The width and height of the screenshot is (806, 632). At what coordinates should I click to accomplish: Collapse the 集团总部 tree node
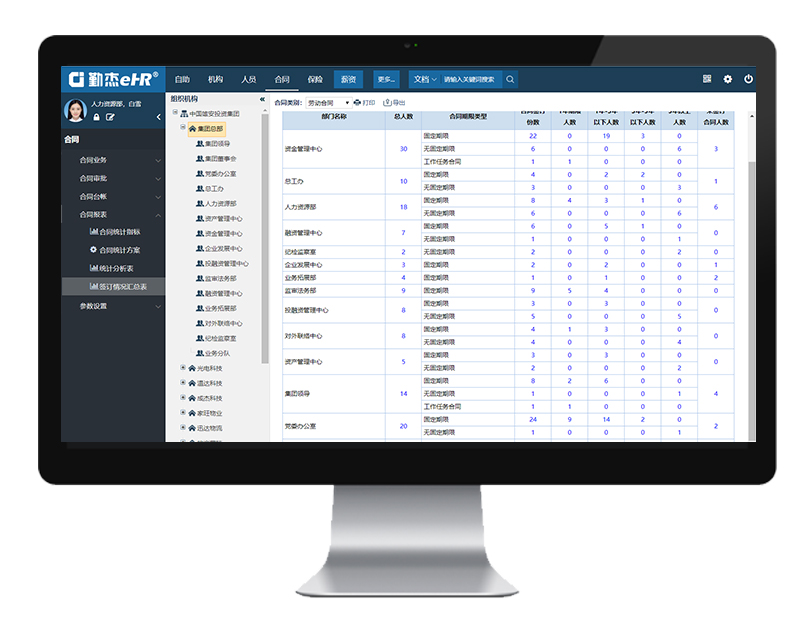pos(183,128)
